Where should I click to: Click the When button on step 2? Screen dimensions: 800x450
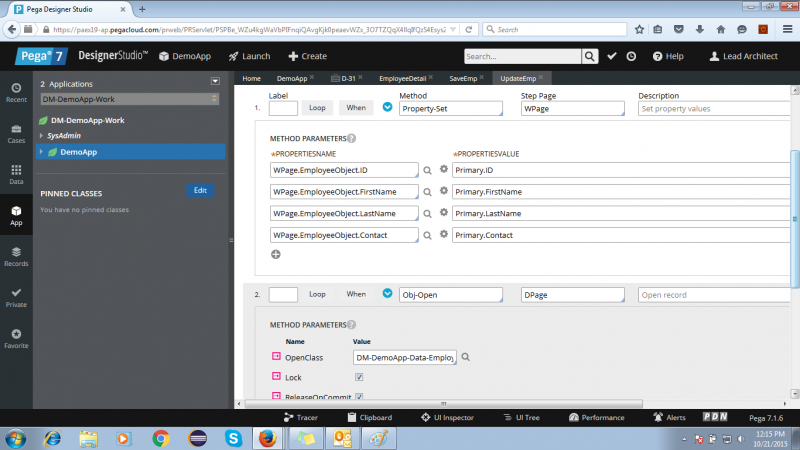tap(356, 294)
